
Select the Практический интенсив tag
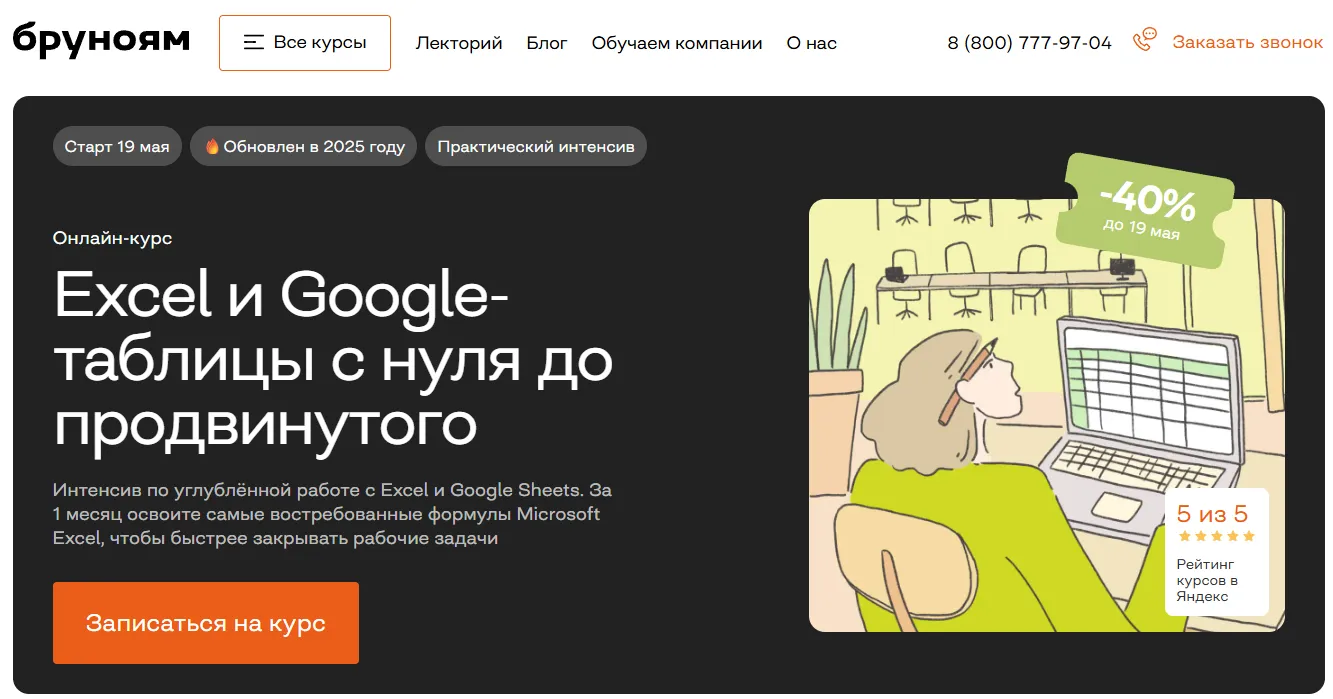536,147
